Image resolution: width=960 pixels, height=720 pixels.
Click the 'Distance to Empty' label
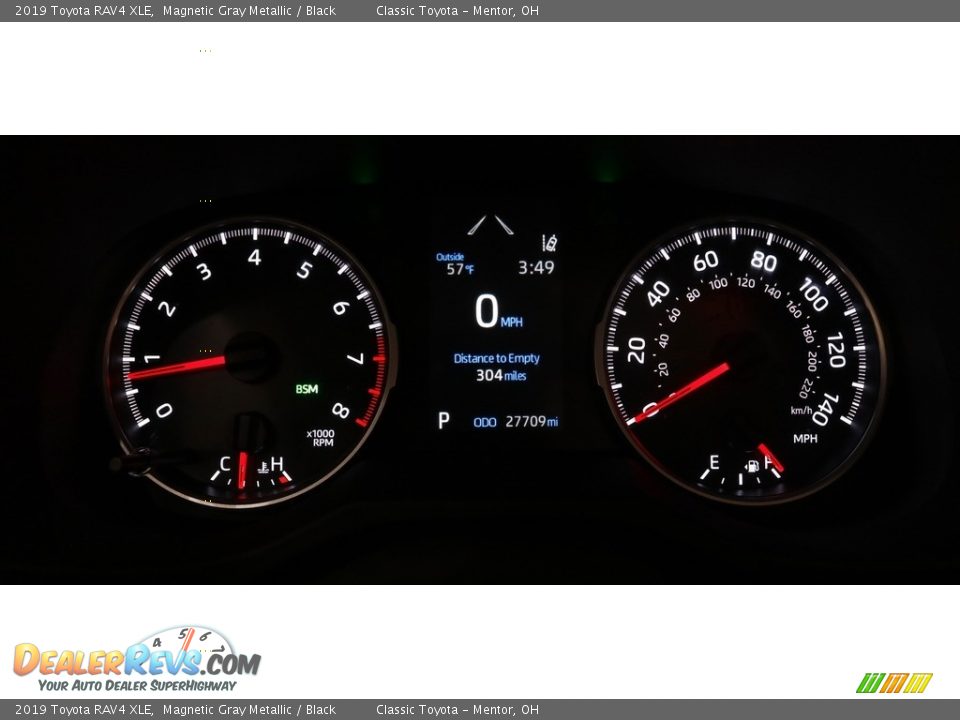[497, 359]
